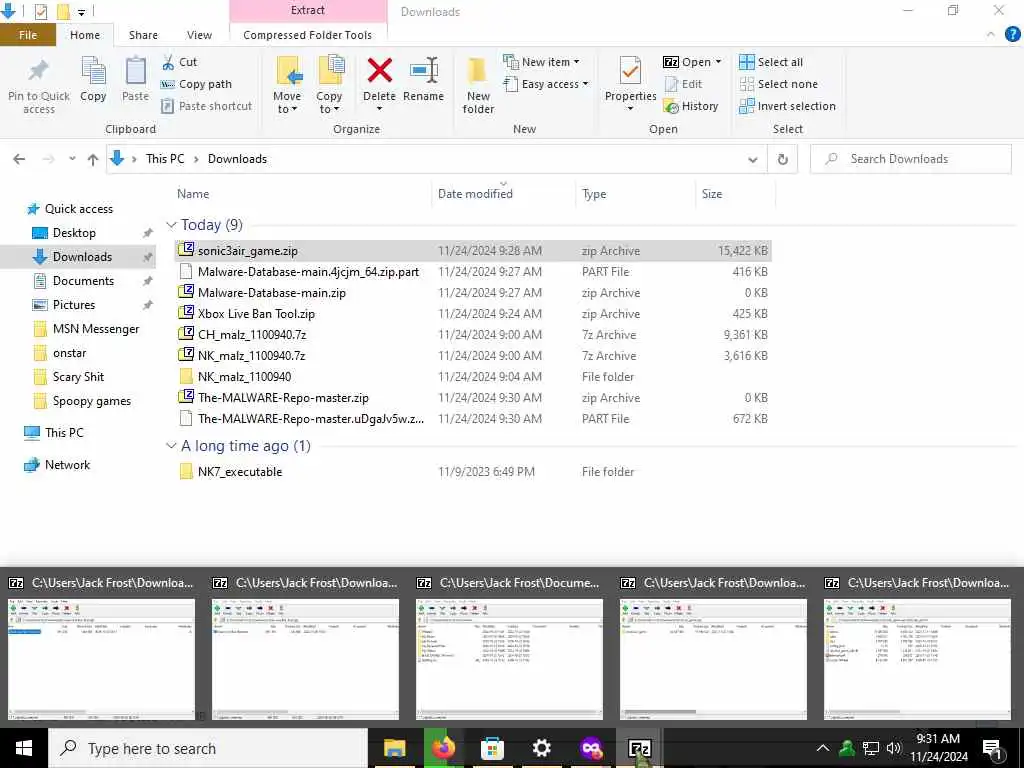Image resolution: width=1024 pixels, height=768 pixels.
Task: Open the Compressed Folder Tools tab
Action: pos(308,35)
